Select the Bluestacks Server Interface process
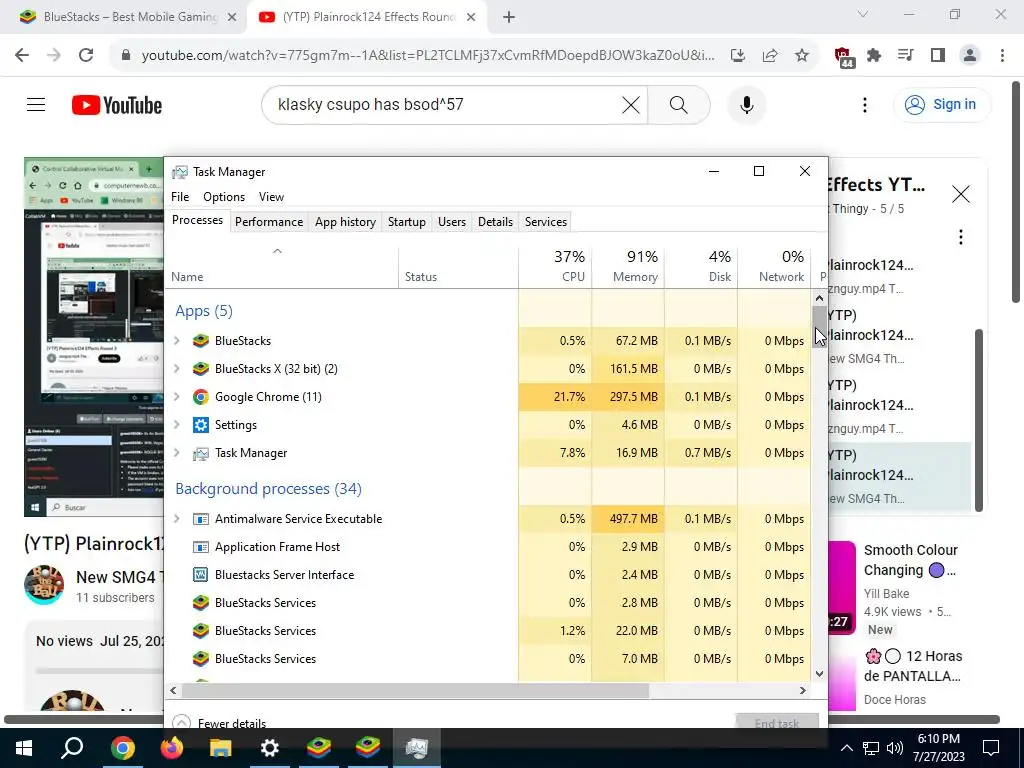1024x768 pixels. pos(487,575)
